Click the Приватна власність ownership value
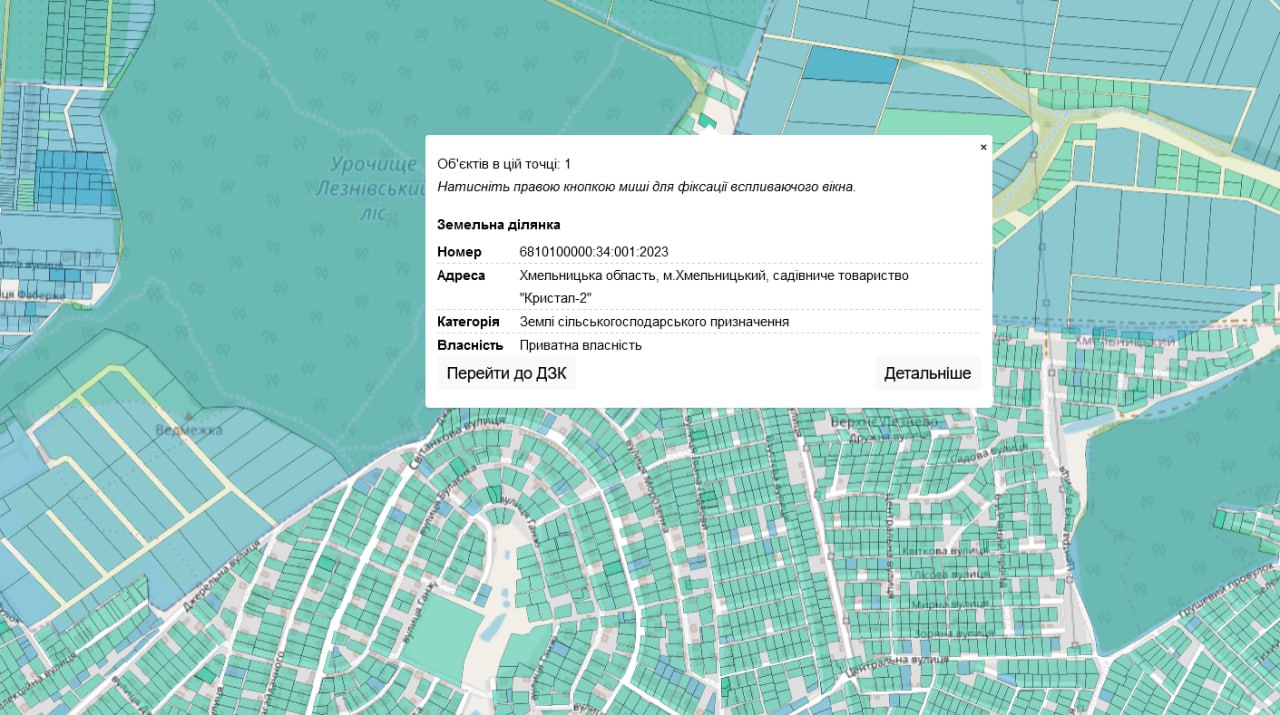This screenshot has width=1280, height=715. (x=581, y=345)
